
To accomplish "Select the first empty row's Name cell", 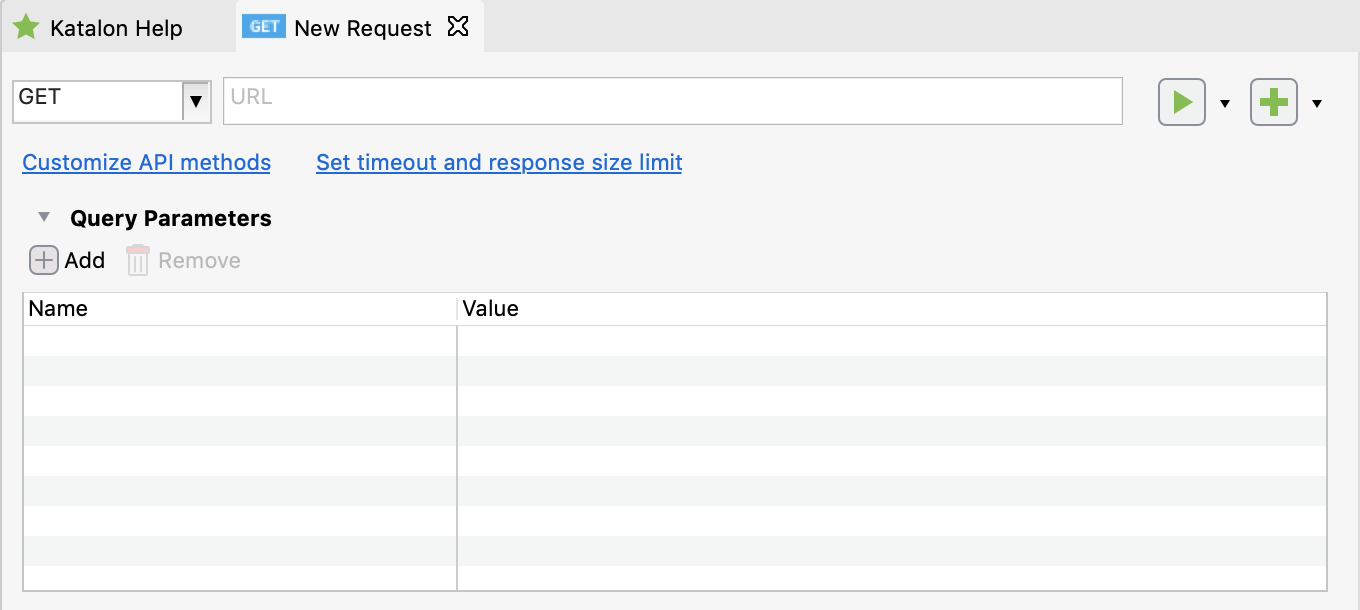I will point(240,341).
